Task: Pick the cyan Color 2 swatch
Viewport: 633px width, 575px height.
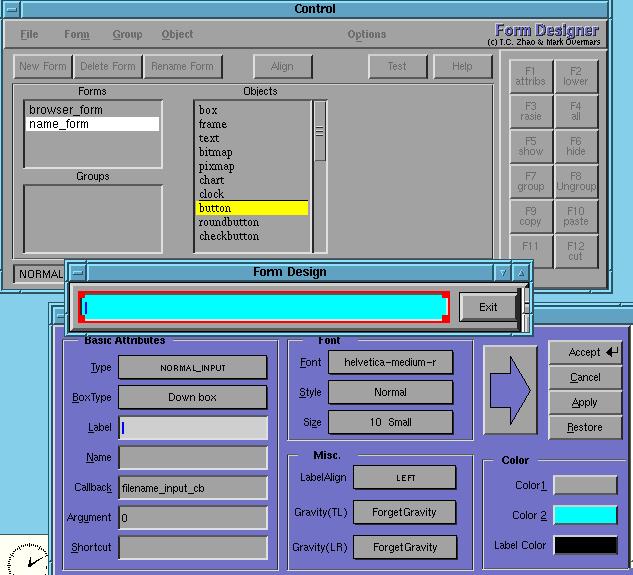Action: coord(585,515)
